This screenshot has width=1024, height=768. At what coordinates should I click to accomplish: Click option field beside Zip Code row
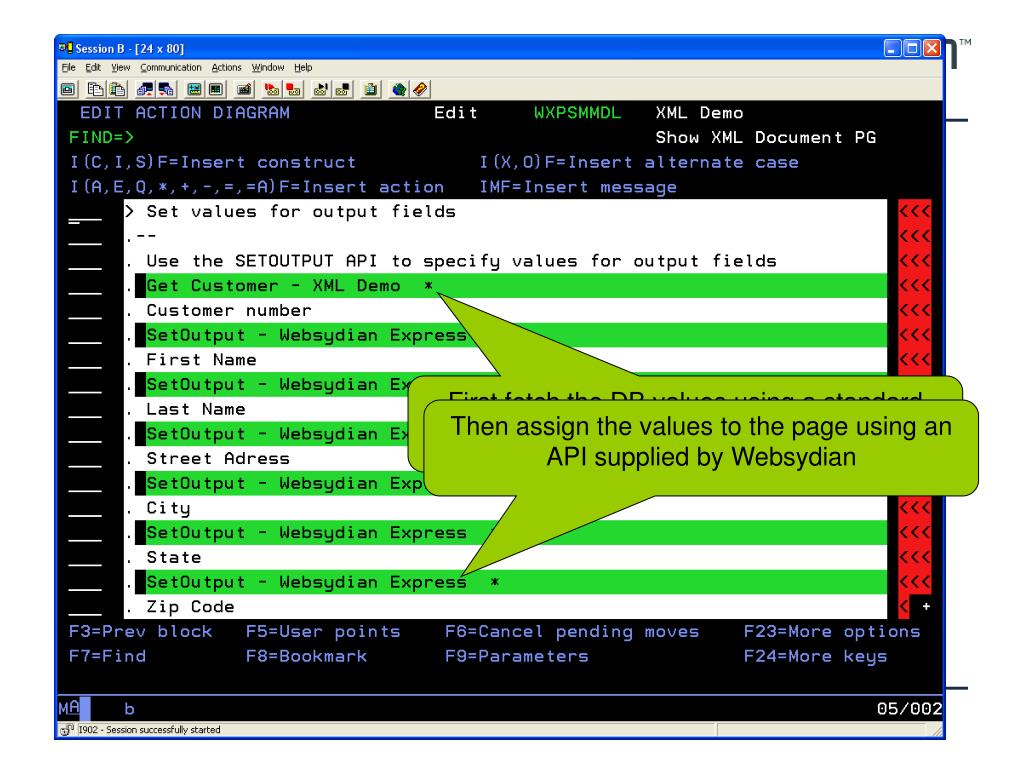(85, 608)
